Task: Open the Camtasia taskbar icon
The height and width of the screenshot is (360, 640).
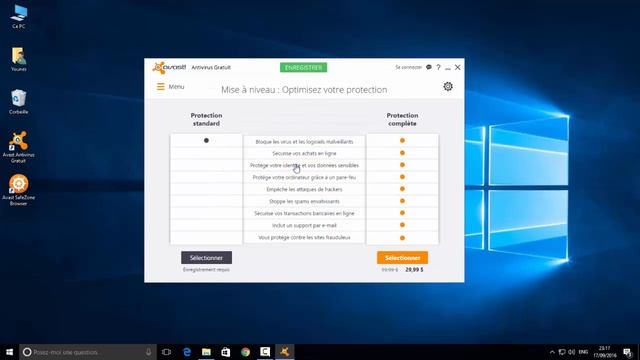Action: click(x=265, y=352)
